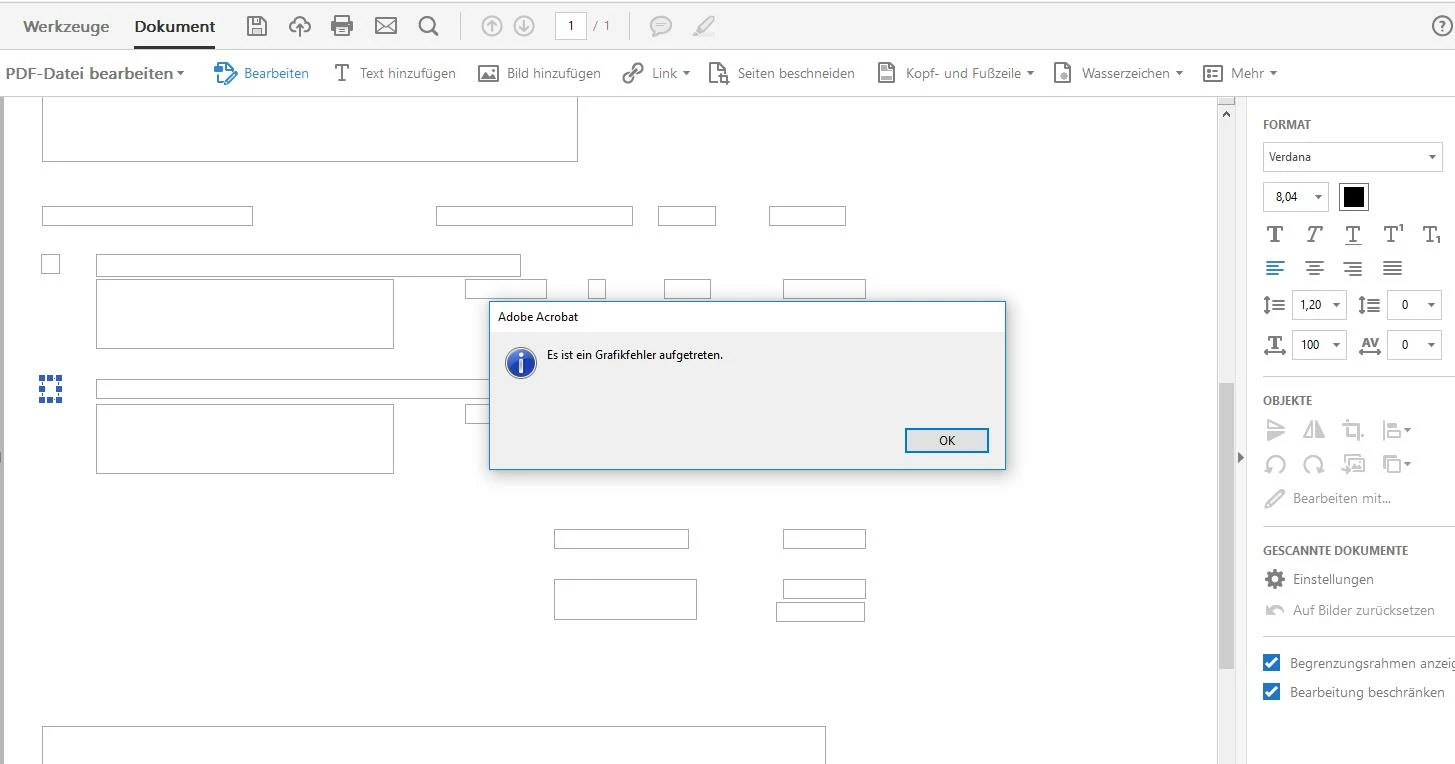This screenshot has height=764, width=1455.
Task: Open the character spacing 0 dropdown
Action: [1415, 345]
